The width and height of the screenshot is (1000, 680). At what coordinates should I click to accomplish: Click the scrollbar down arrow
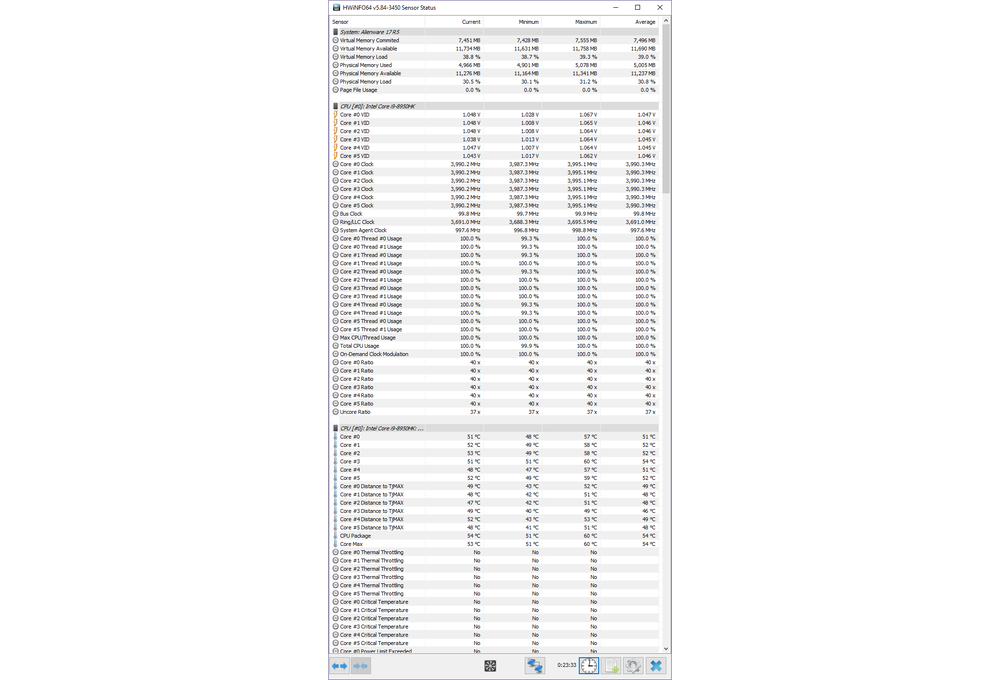coord(668,650)
